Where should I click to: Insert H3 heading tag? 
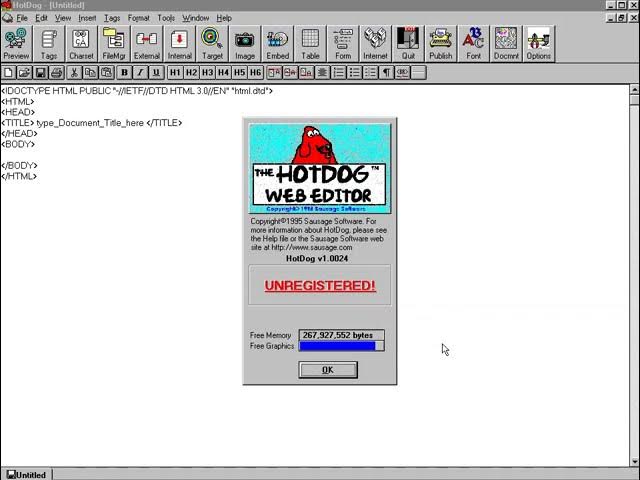[x=207, y=73]
